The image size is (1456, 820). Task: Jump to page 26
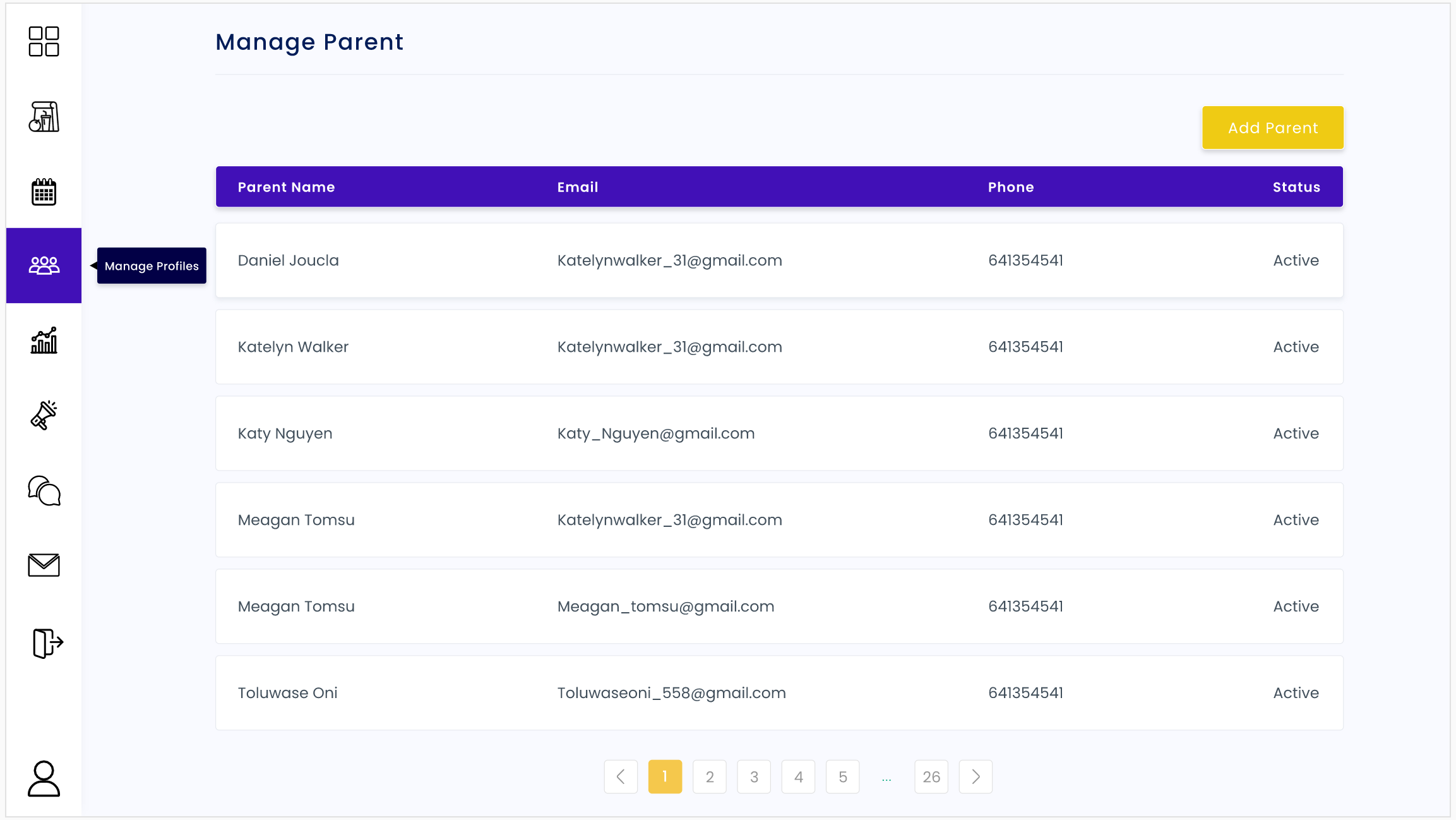tap(931, 776)
